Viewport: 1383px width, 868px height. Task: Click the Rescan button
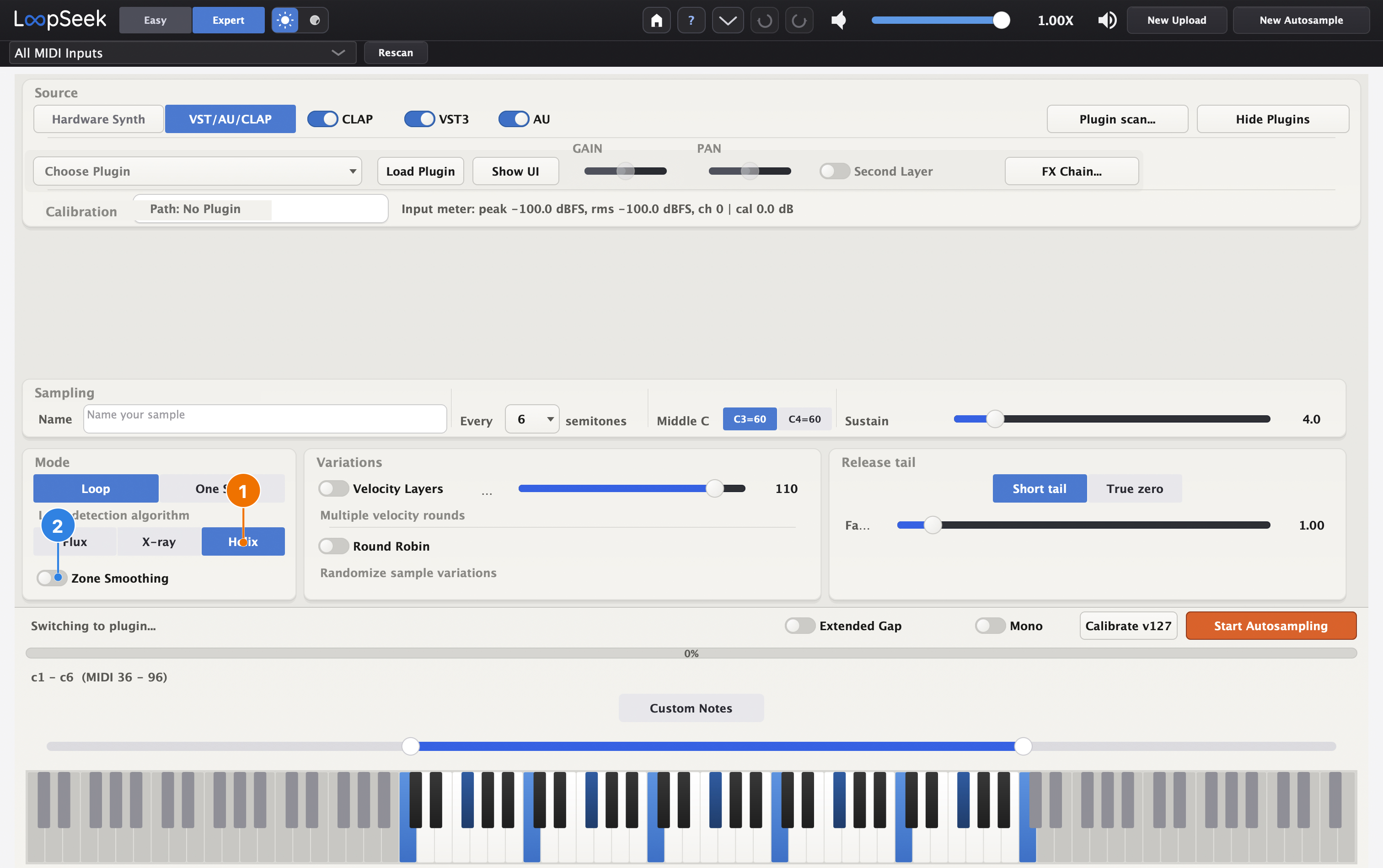click(396, 53)
